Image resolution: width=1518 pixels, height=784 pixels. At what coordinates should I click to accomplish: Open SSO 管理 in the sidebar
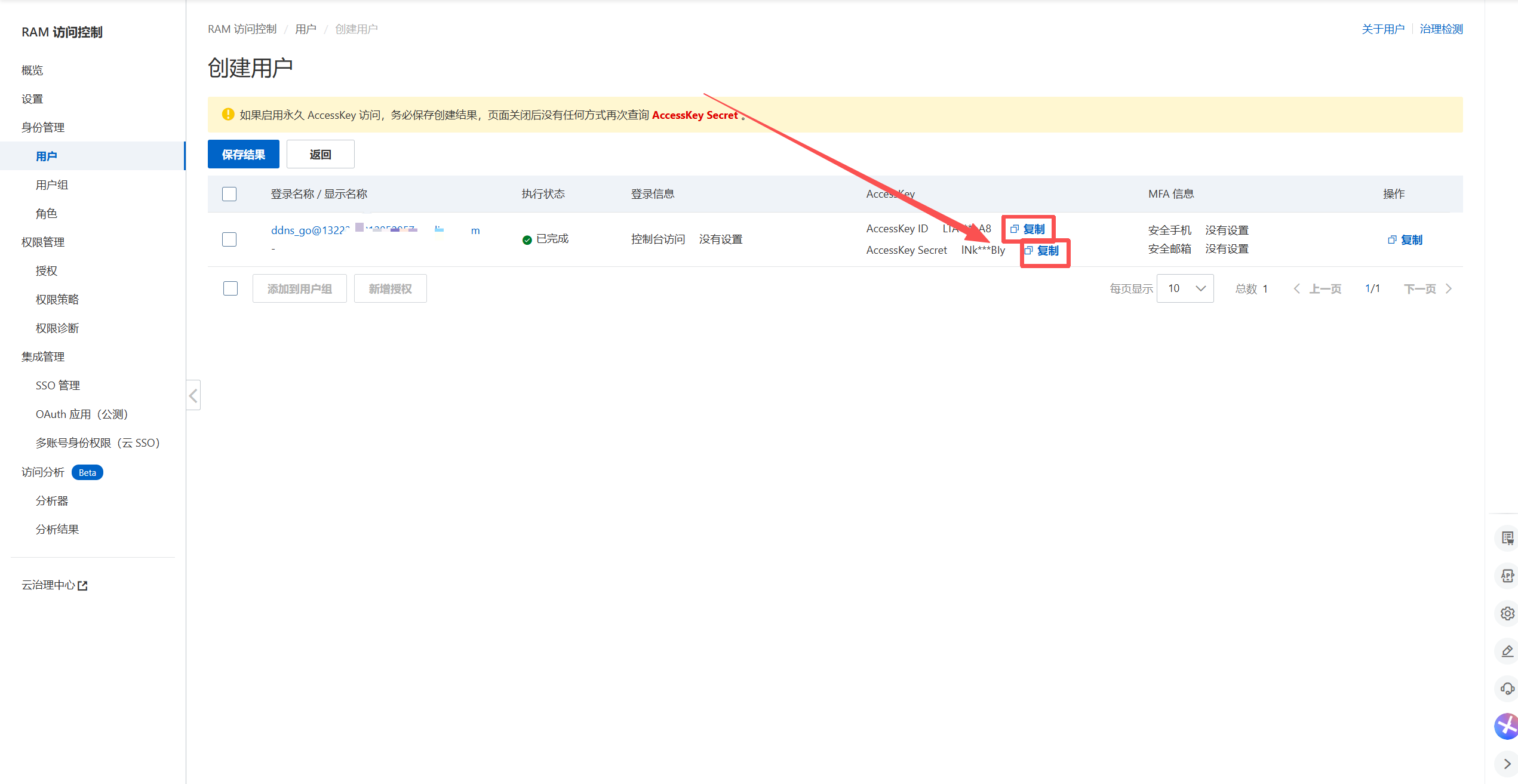[58, 386]
